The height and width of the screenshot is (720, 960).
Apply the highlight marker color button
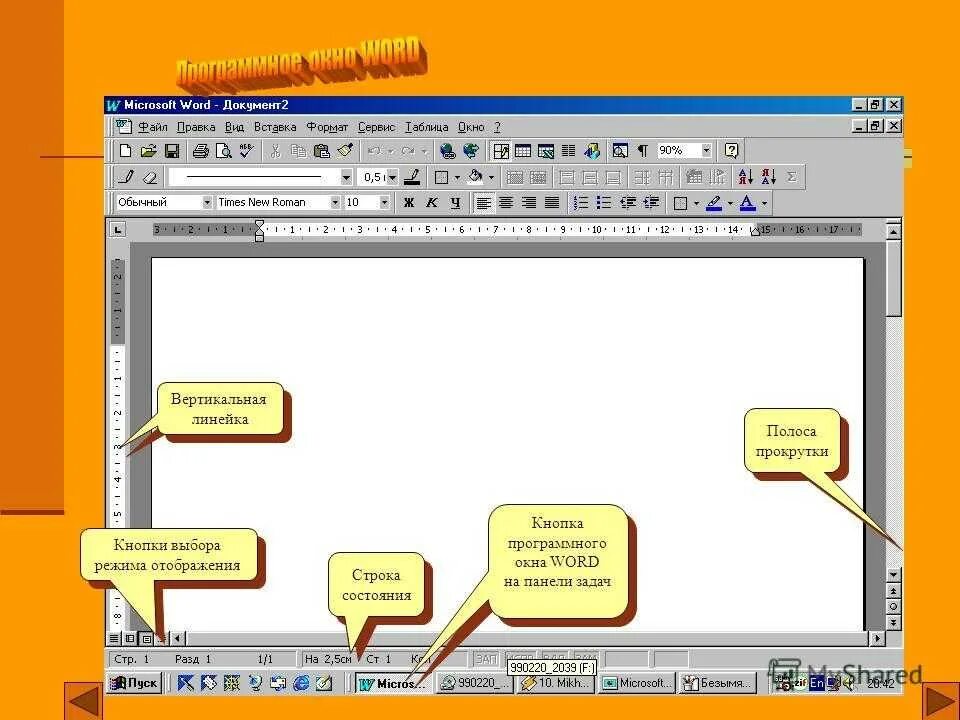[714, 203]
